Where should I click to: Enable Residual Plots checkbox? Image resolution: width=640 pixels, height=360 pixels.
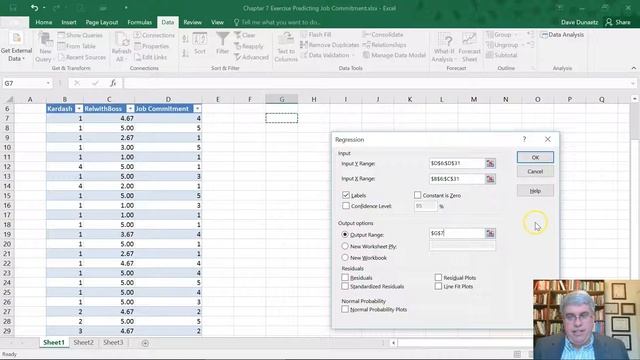(438, 277)
